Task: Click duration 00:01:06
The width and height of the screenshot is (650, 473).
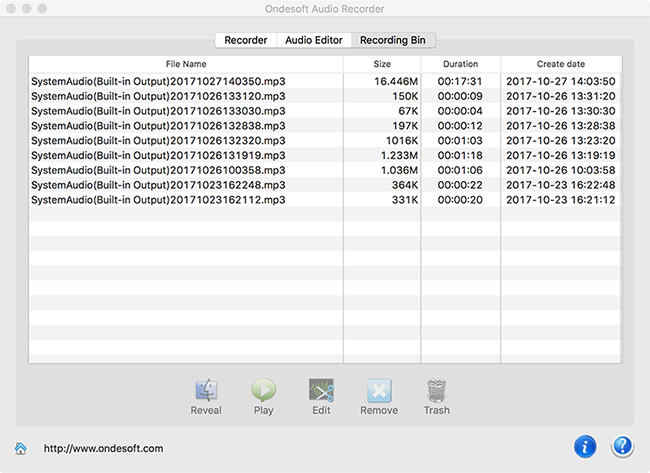Action: coord(460,170)
